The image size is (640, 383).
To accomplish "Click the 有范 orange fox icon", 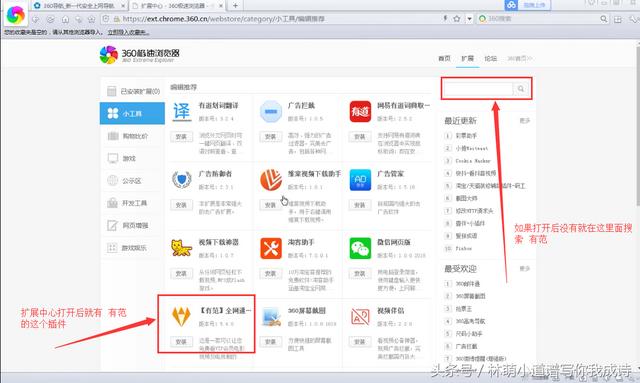I will coord(182,317).
